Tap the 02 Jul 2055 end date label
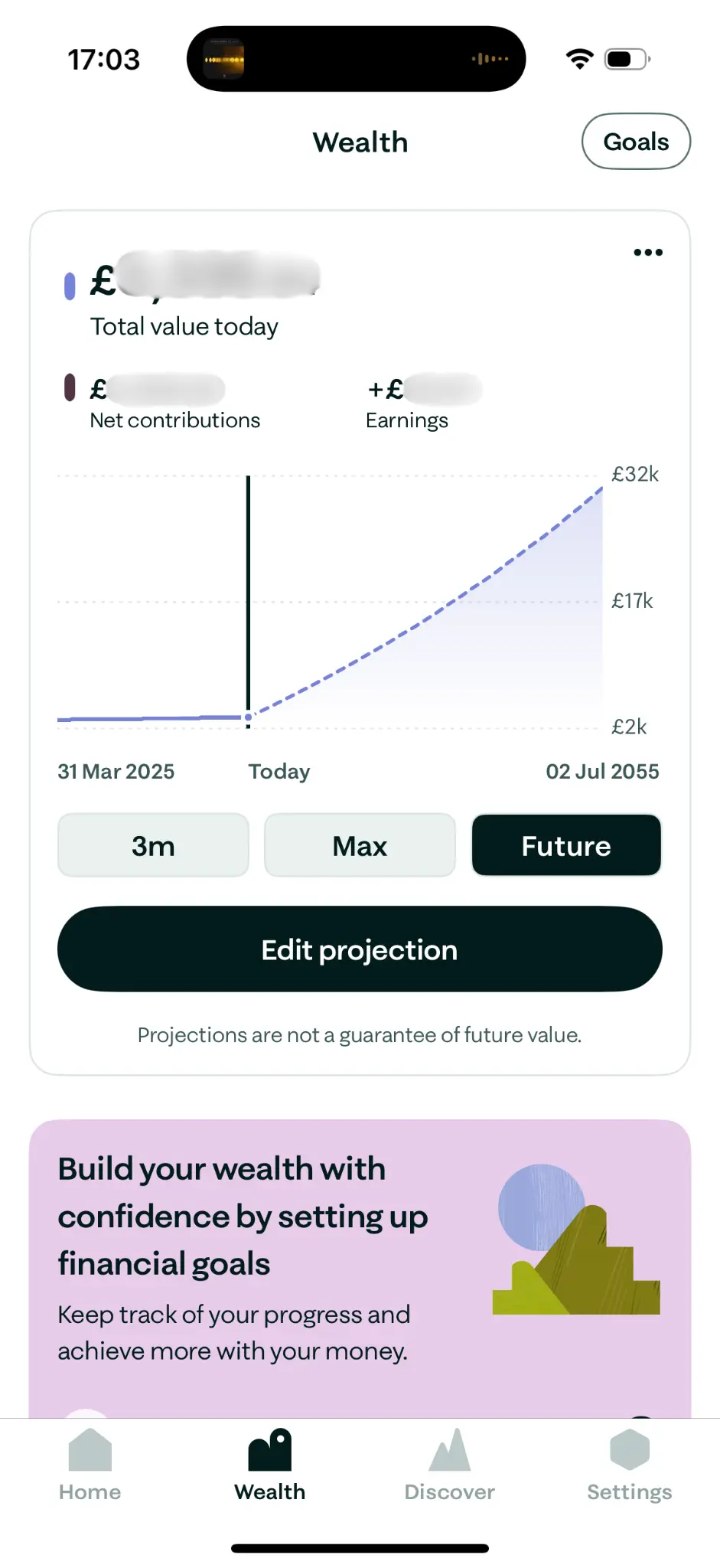The height and width of the screenshot is (1568, 720). point(602,771)
